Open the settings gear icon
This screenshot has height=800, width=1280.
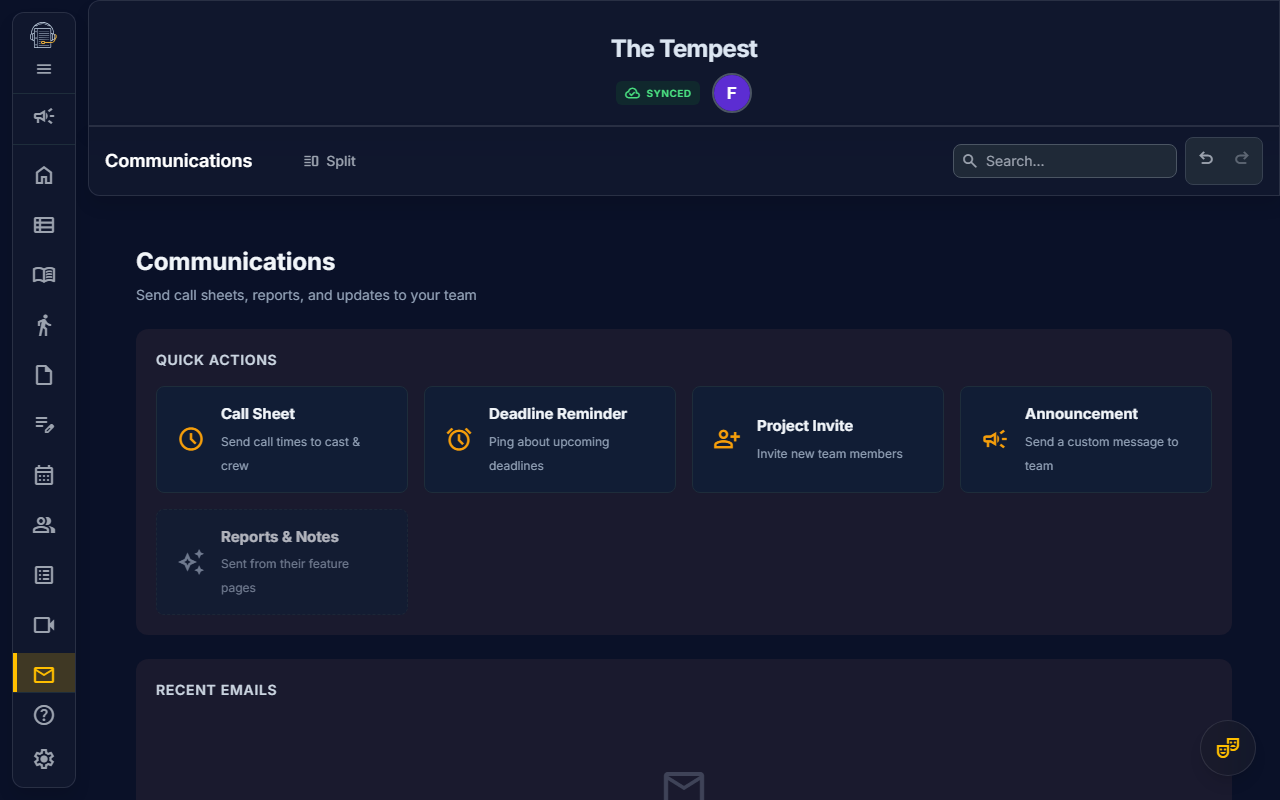coord(43,759)
